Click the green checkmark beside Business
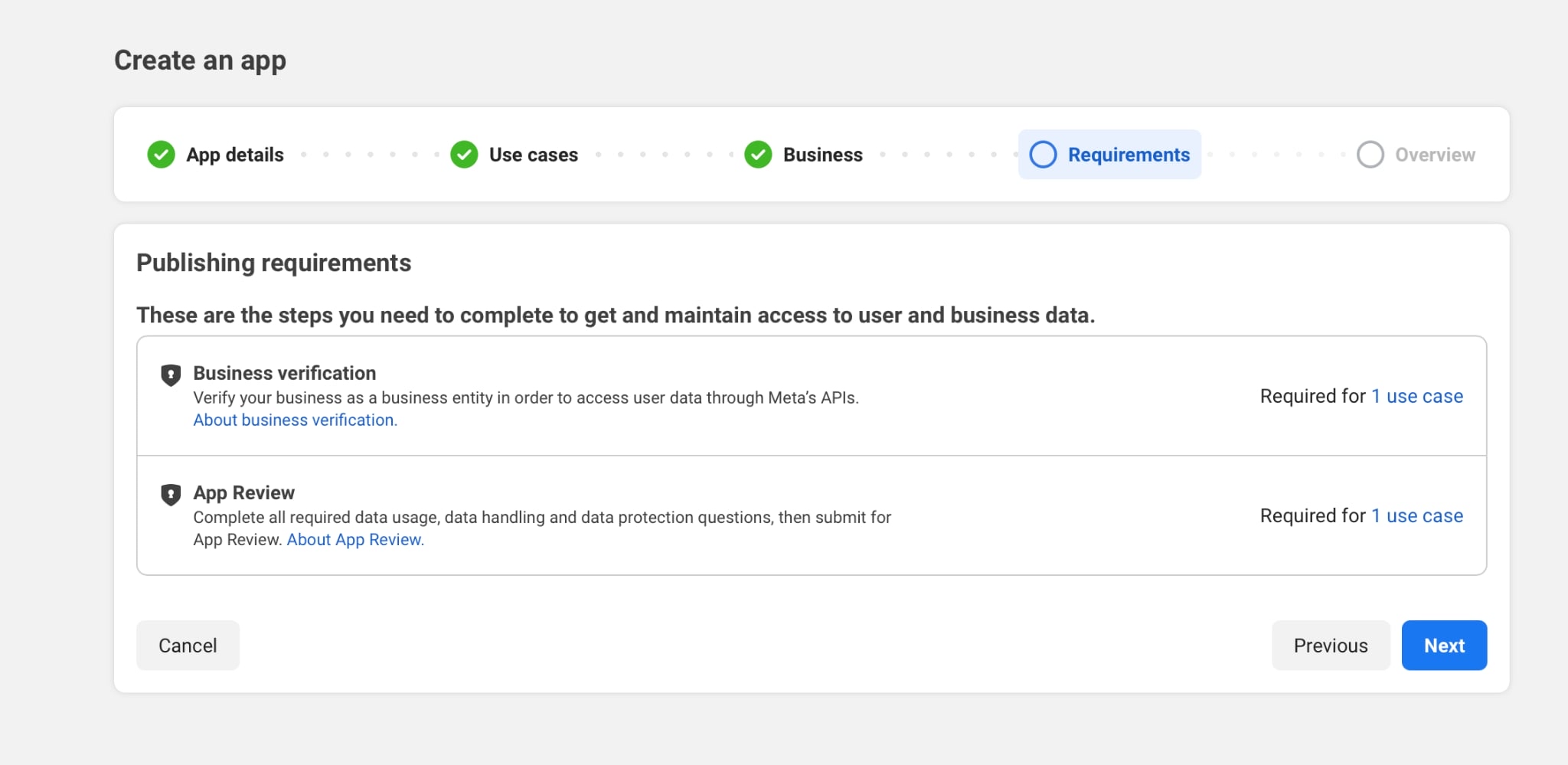 click(x=758, y=155)
